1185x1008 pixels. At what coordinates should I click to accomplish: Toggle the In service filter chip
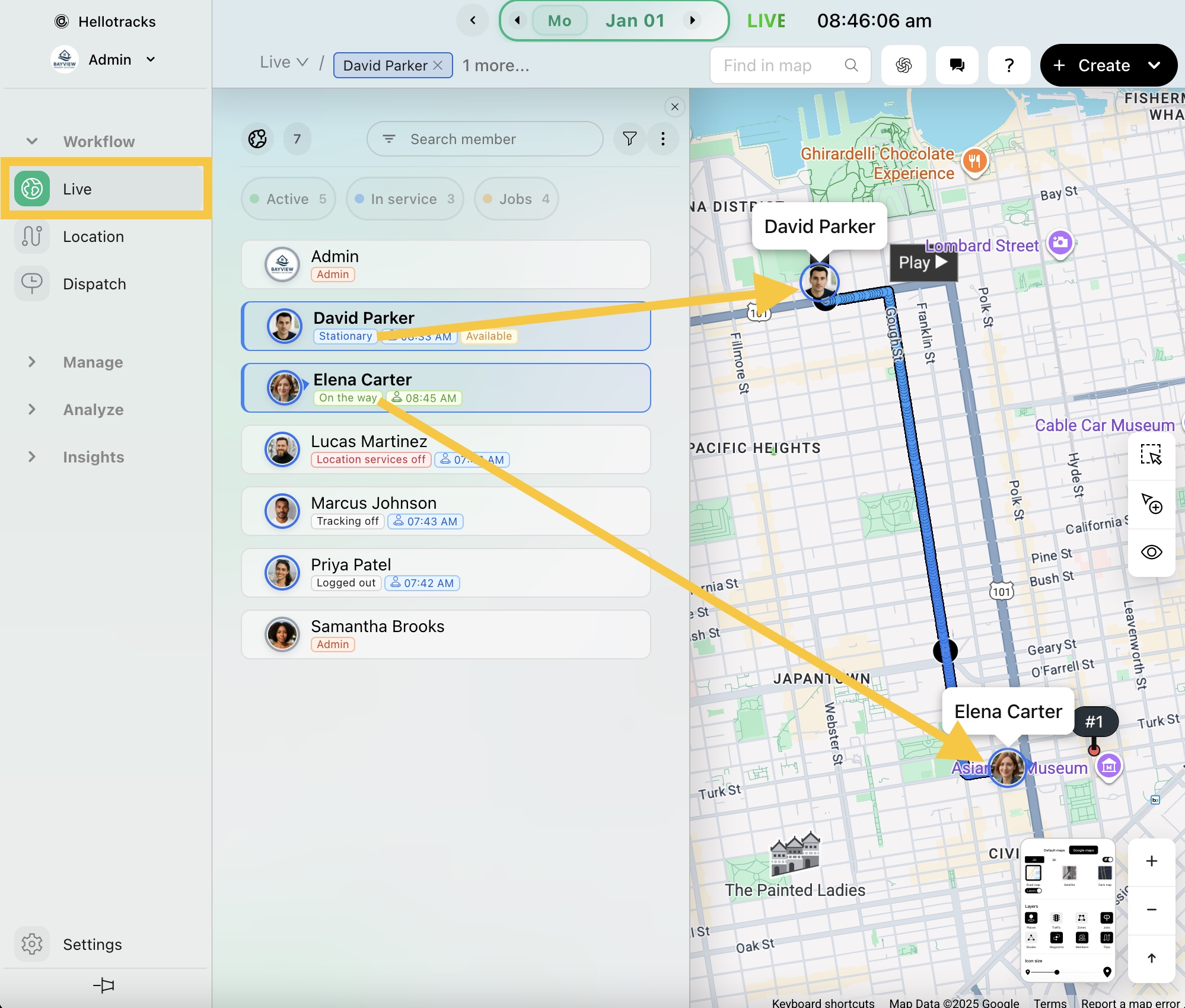click(x=404, y=199)
